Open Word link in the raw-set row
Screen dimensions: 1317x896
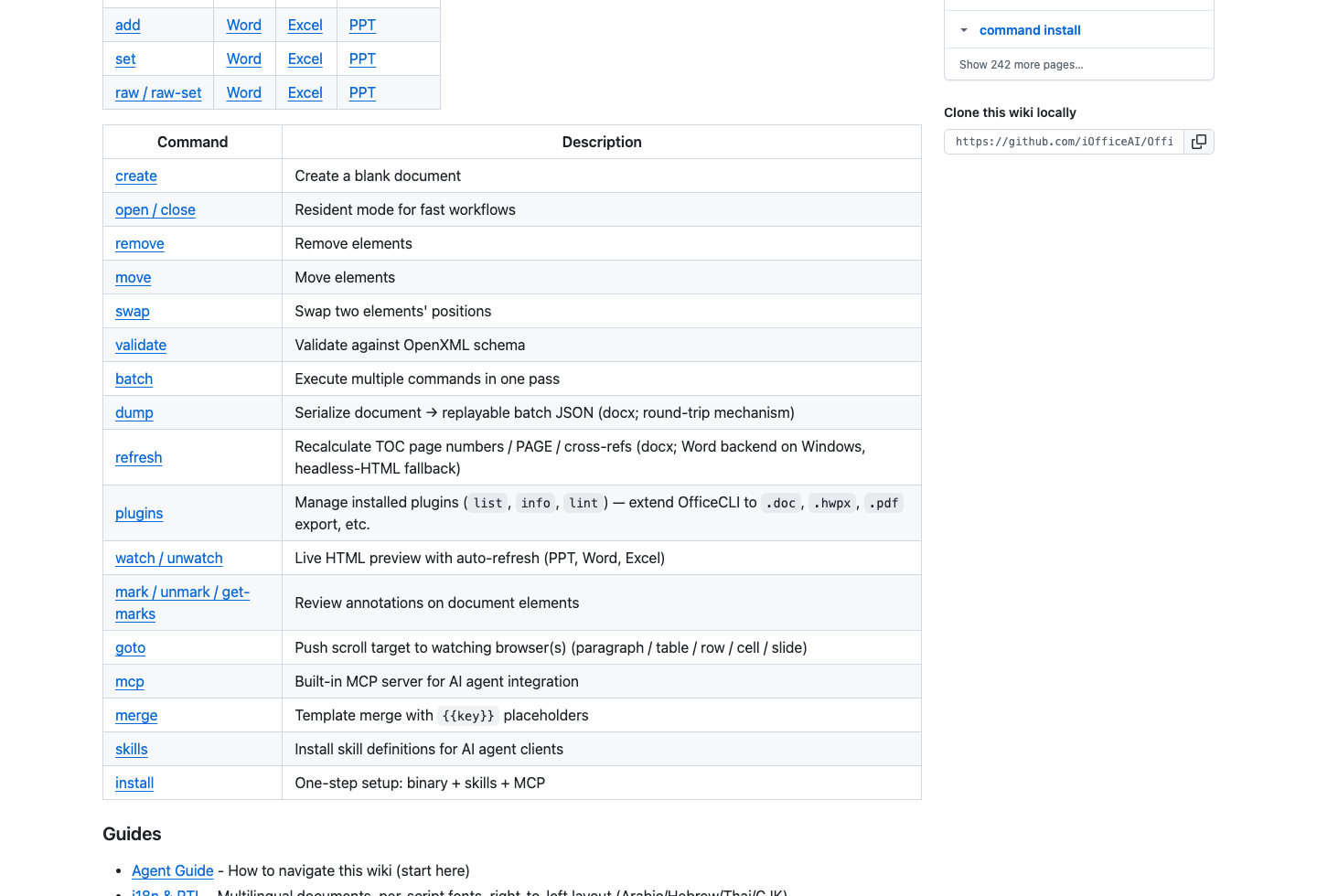244,93
